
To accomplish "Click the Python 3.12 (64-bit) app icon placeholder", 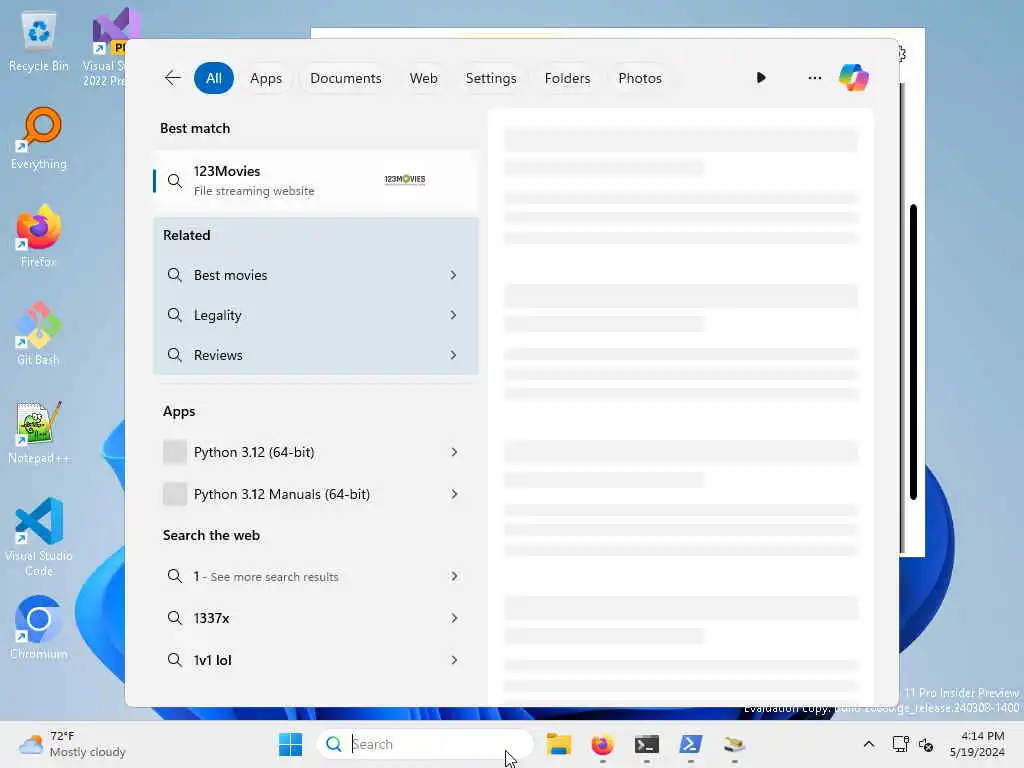I will pos(174,452).
